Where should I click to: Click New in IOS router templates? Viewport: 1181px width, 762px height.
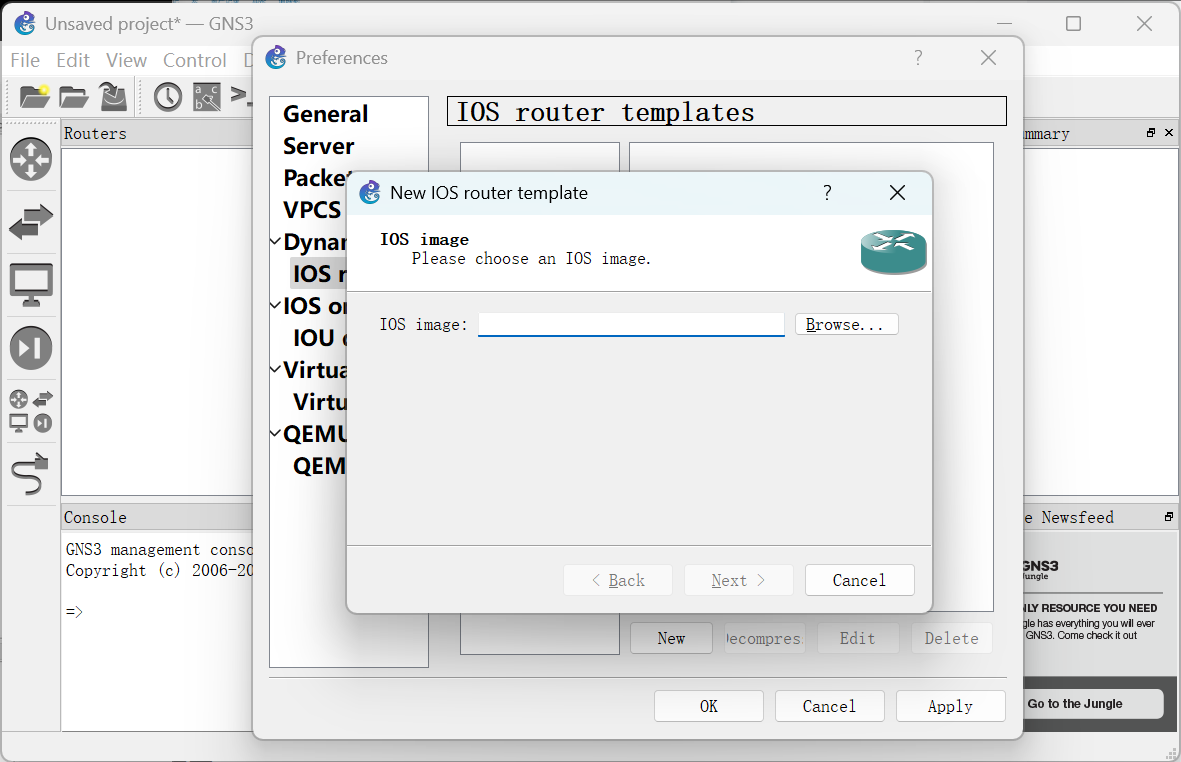coord(671,638)
